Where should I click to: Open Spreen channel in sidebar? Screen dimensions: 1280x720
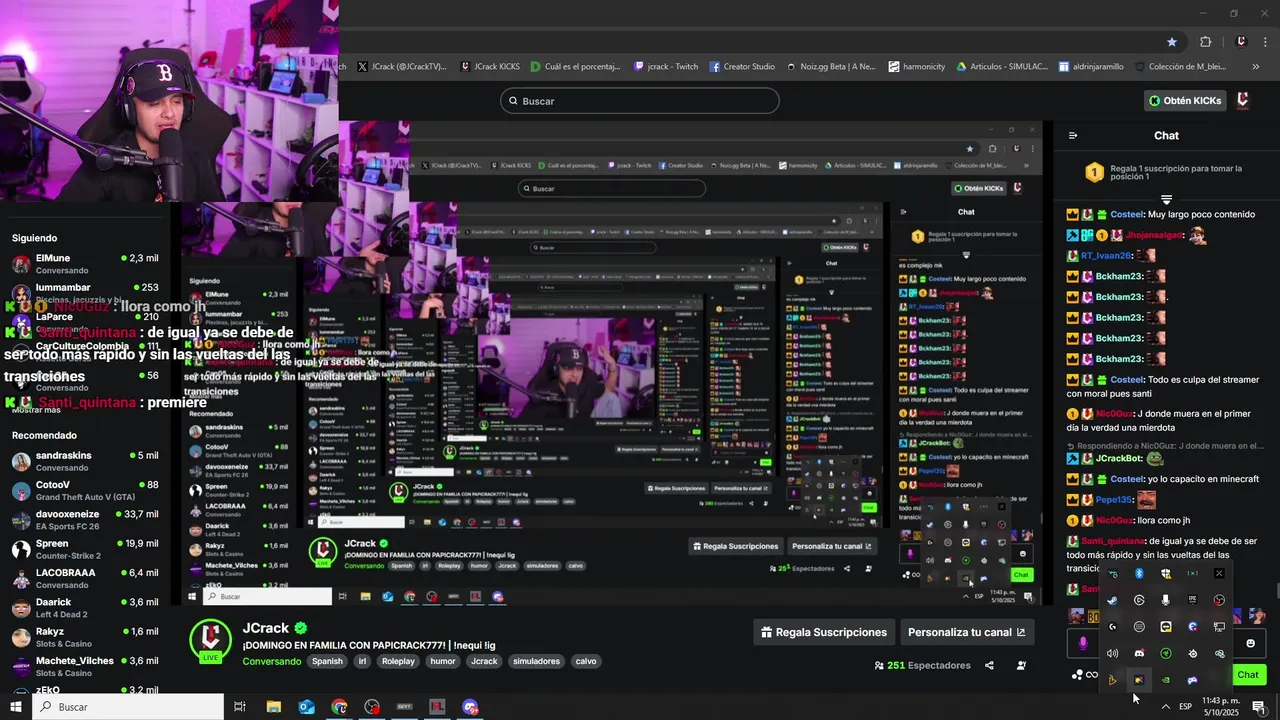pos(85,549)
